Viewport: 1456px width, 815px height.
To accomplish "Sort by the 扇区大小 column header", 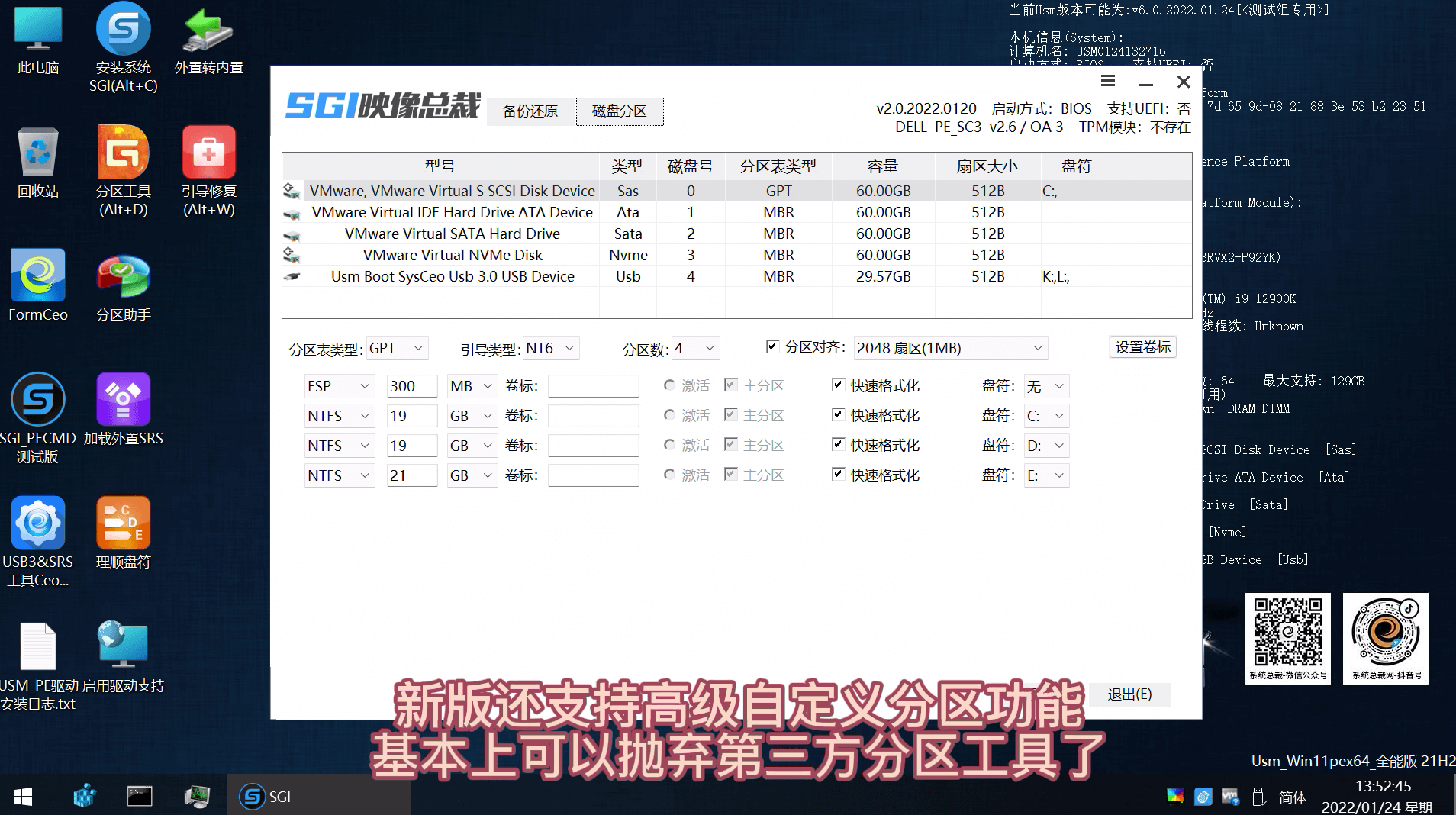I will coord(987,166).
